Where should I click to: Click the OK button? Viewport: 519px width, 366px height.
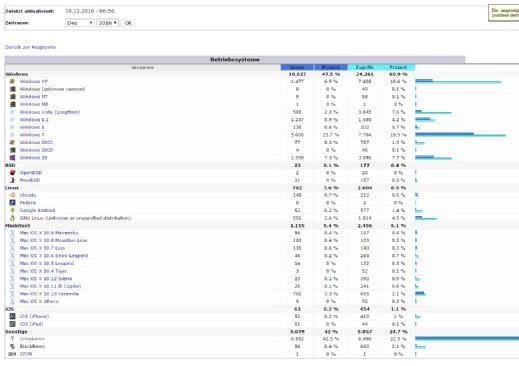point(128,23)
